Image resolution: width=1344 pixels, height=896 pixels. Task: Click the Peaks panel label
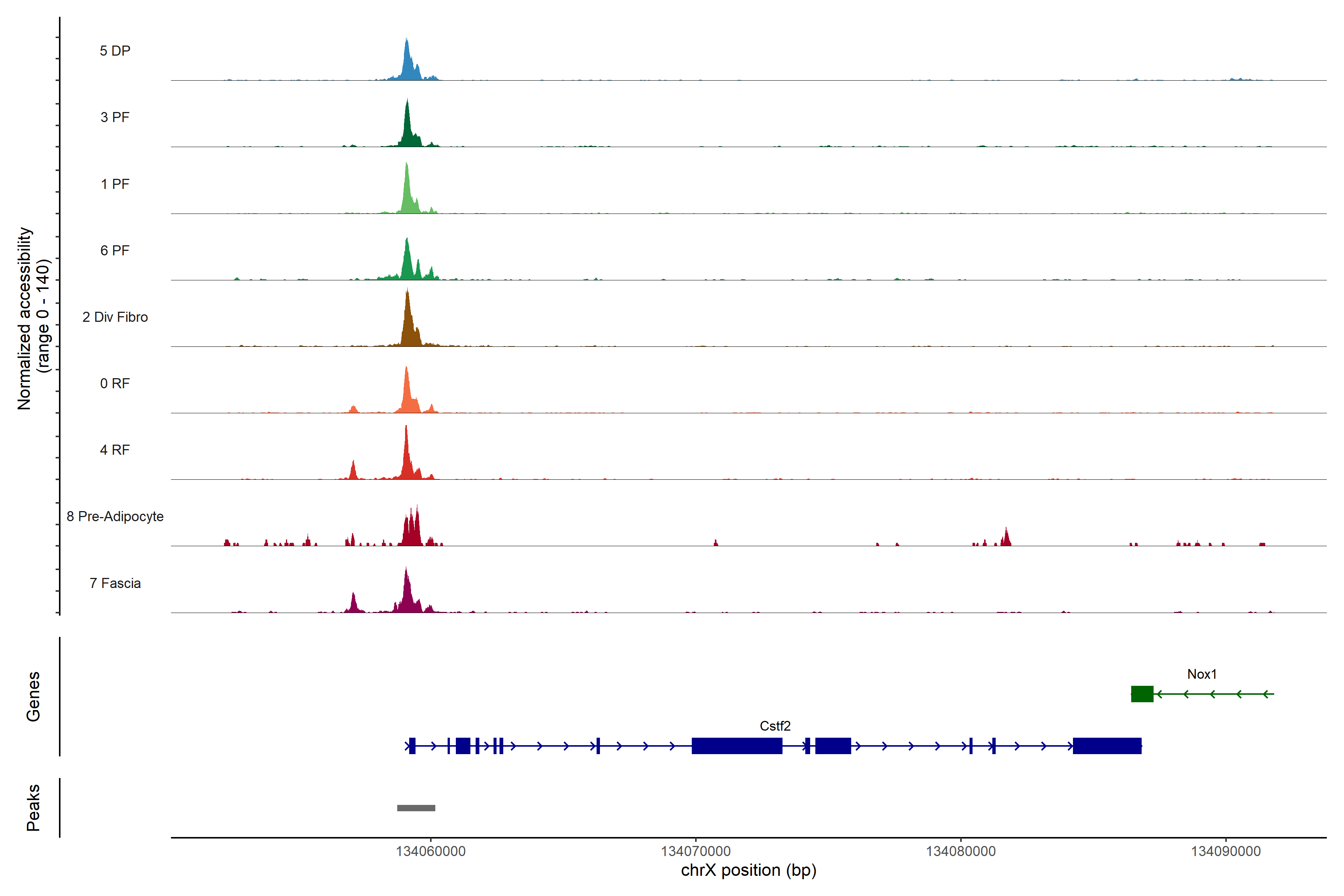[x=33, y=808]
